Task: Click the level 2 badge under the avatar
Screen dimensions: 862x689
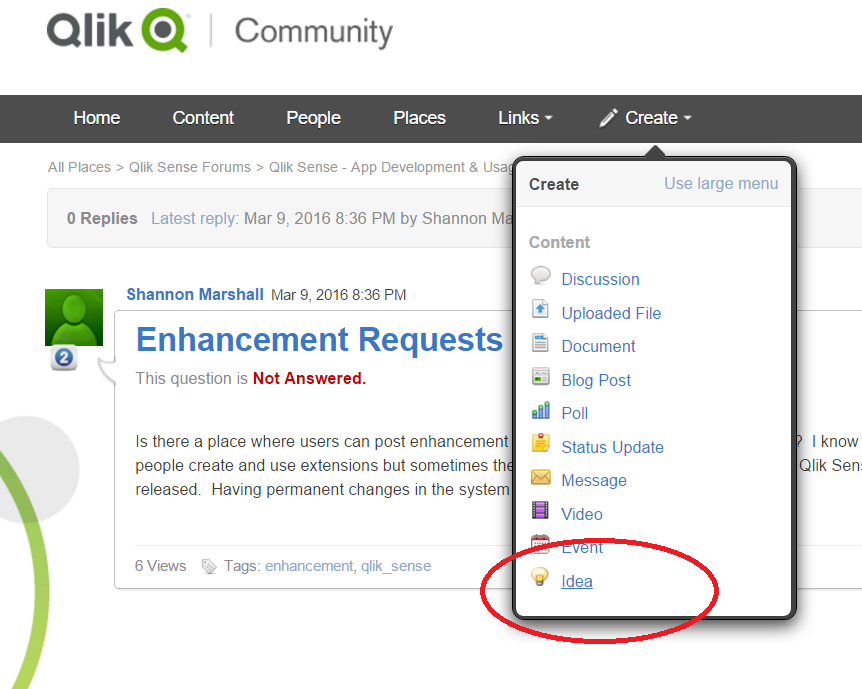Action: 64,359
